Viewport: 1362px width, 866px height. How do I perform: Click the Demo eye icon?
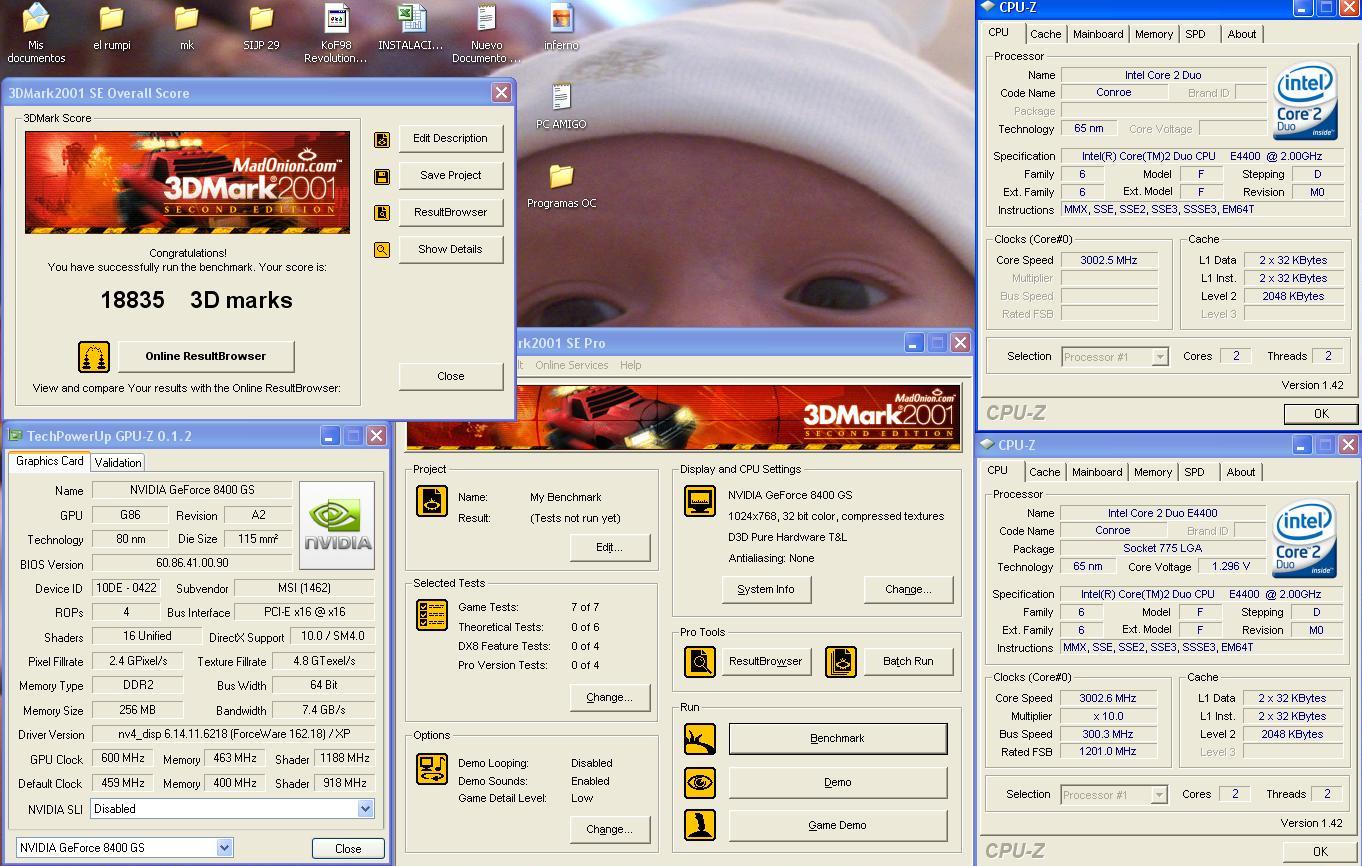point(700,782)
